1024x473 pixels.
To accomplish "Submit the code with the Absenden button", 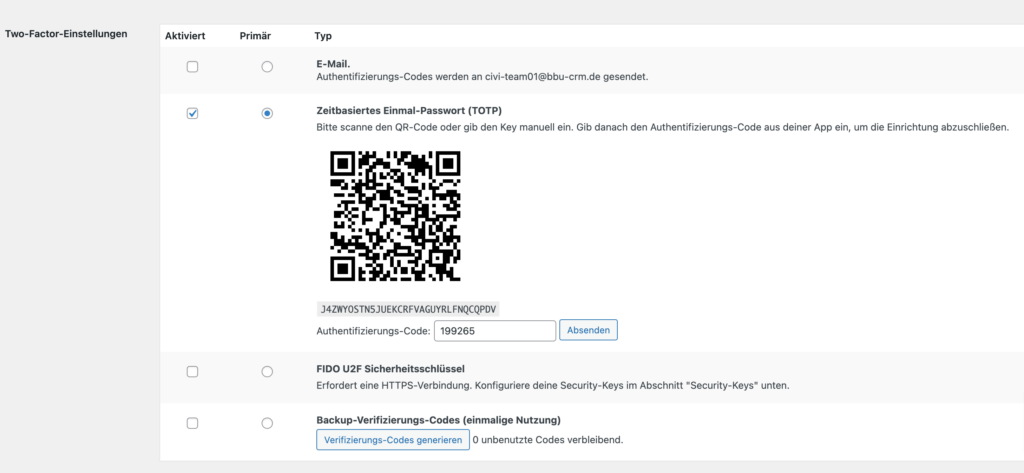I will pos(588,331).
